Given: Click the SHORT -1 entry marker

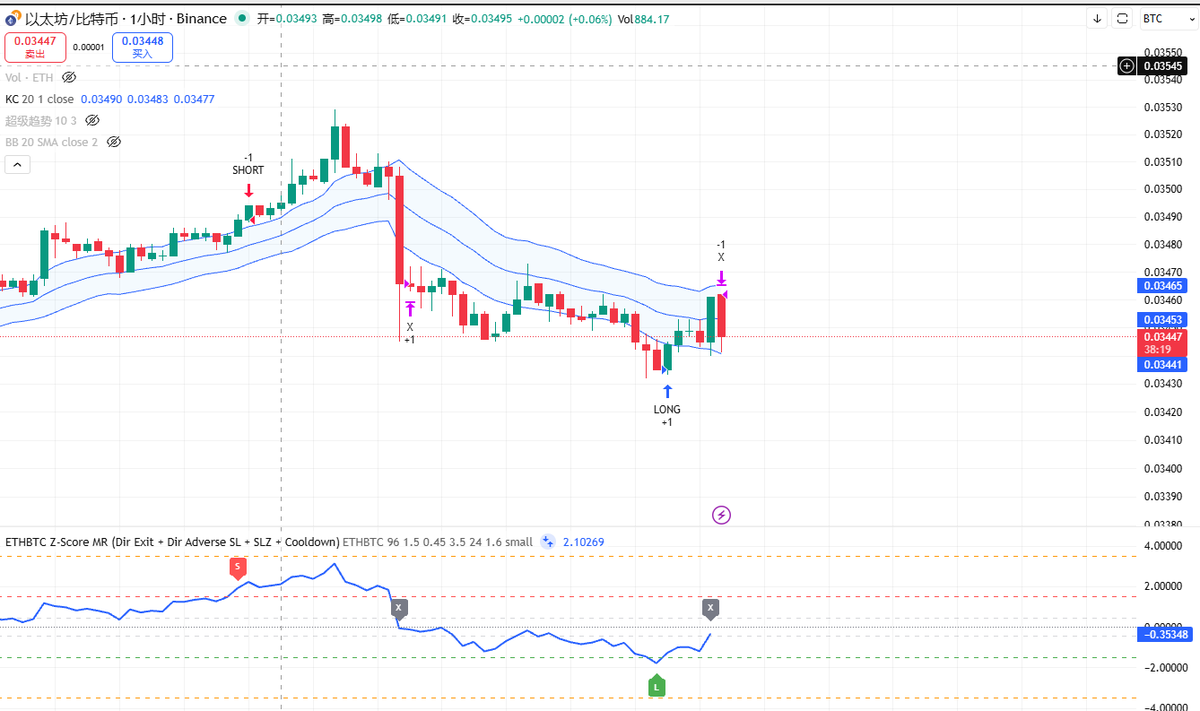Looking at the screenshot, I should click(x=248, y=176).
